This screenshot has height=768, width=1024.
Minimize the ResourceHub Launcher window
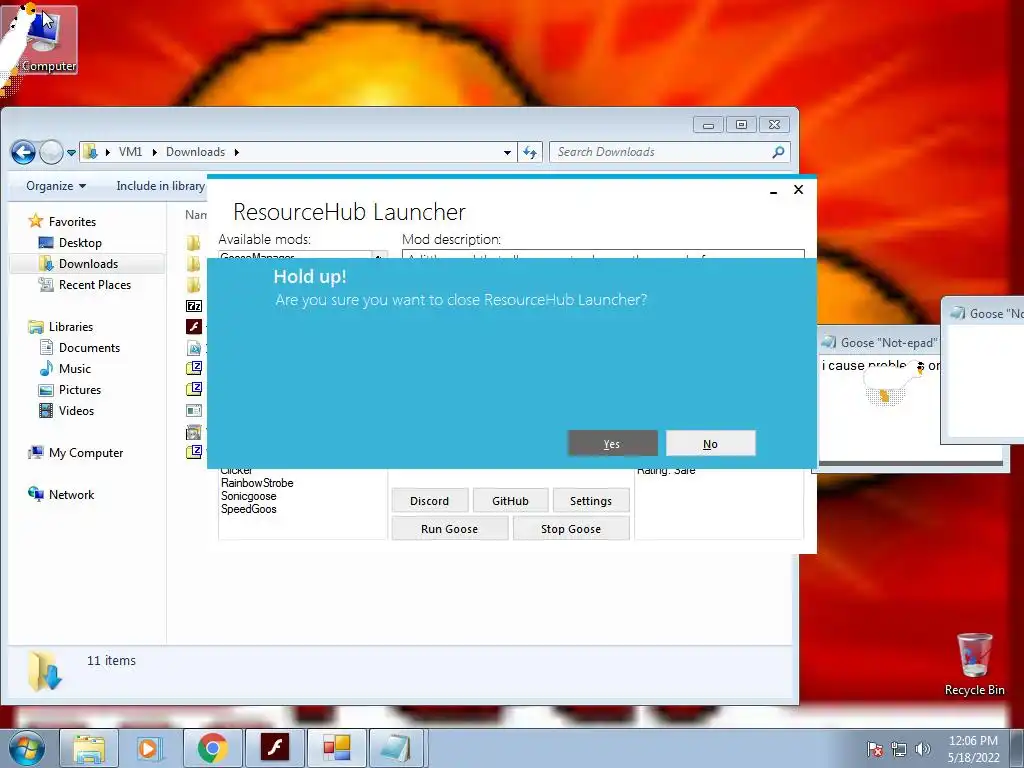(x=773, y=190)
